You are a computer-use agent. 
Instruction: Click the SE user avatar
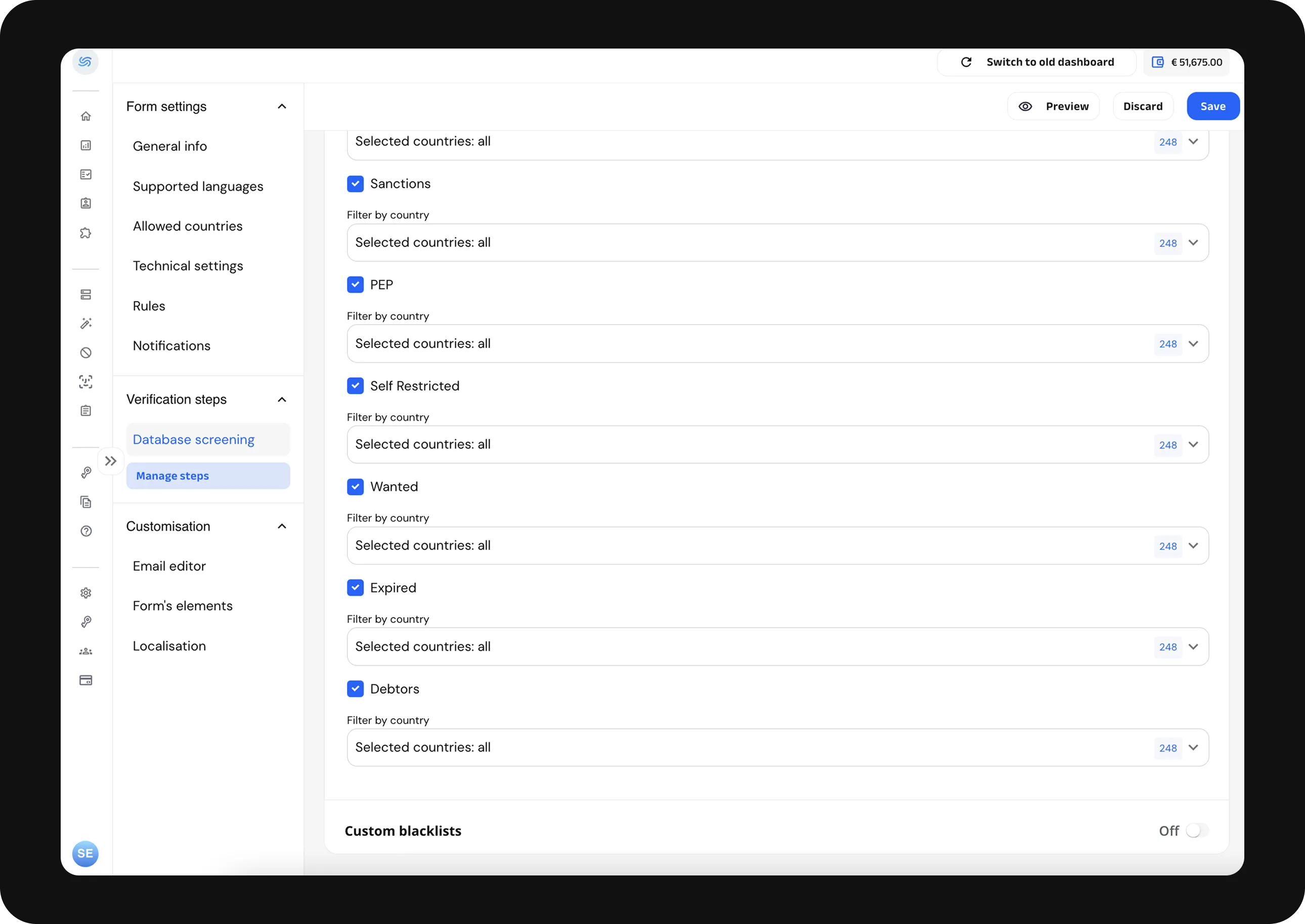pyautogui.click(x=85, y=854)
